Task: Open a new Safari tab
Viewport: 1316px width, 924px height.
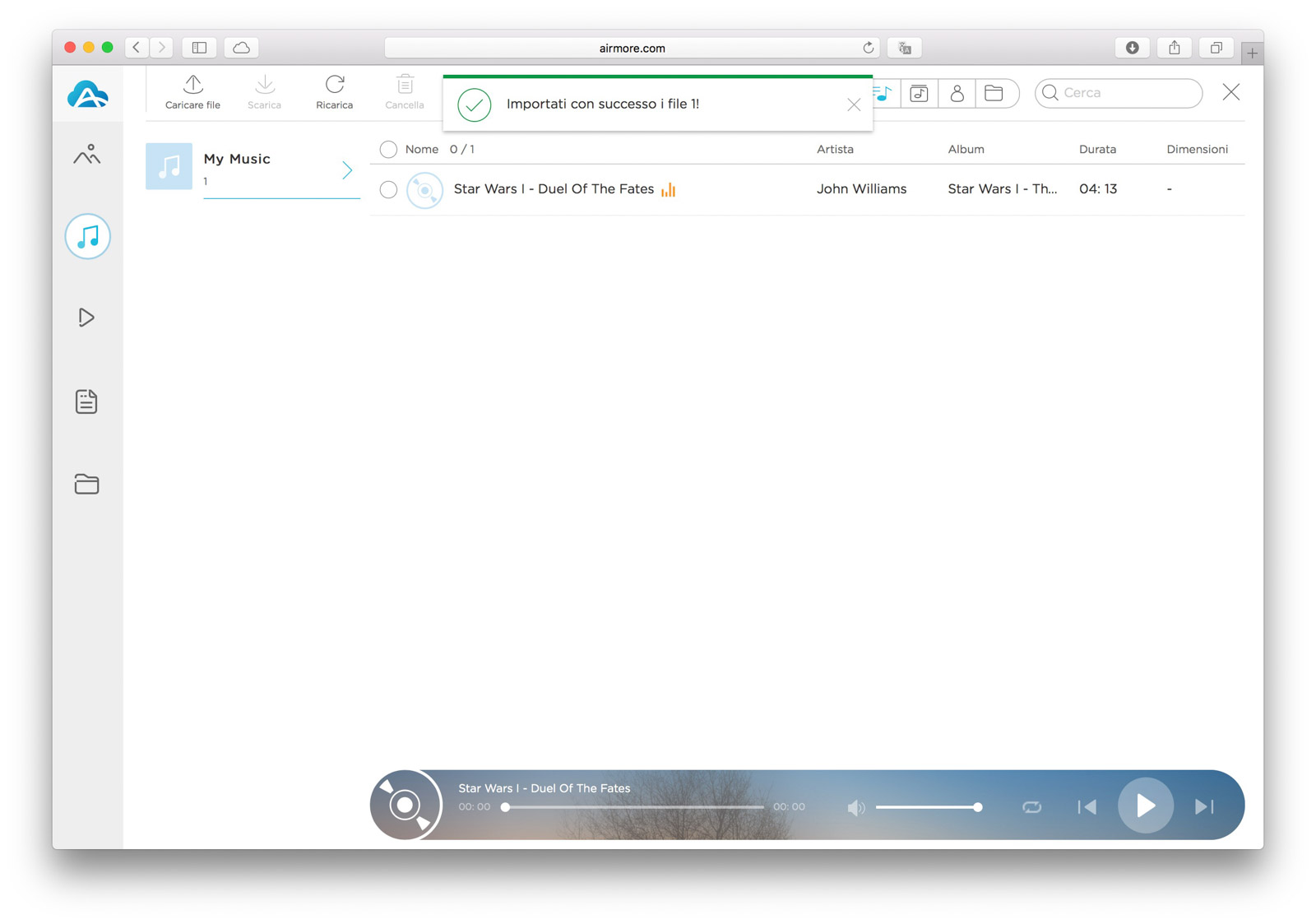Action: pos(1252,53)
